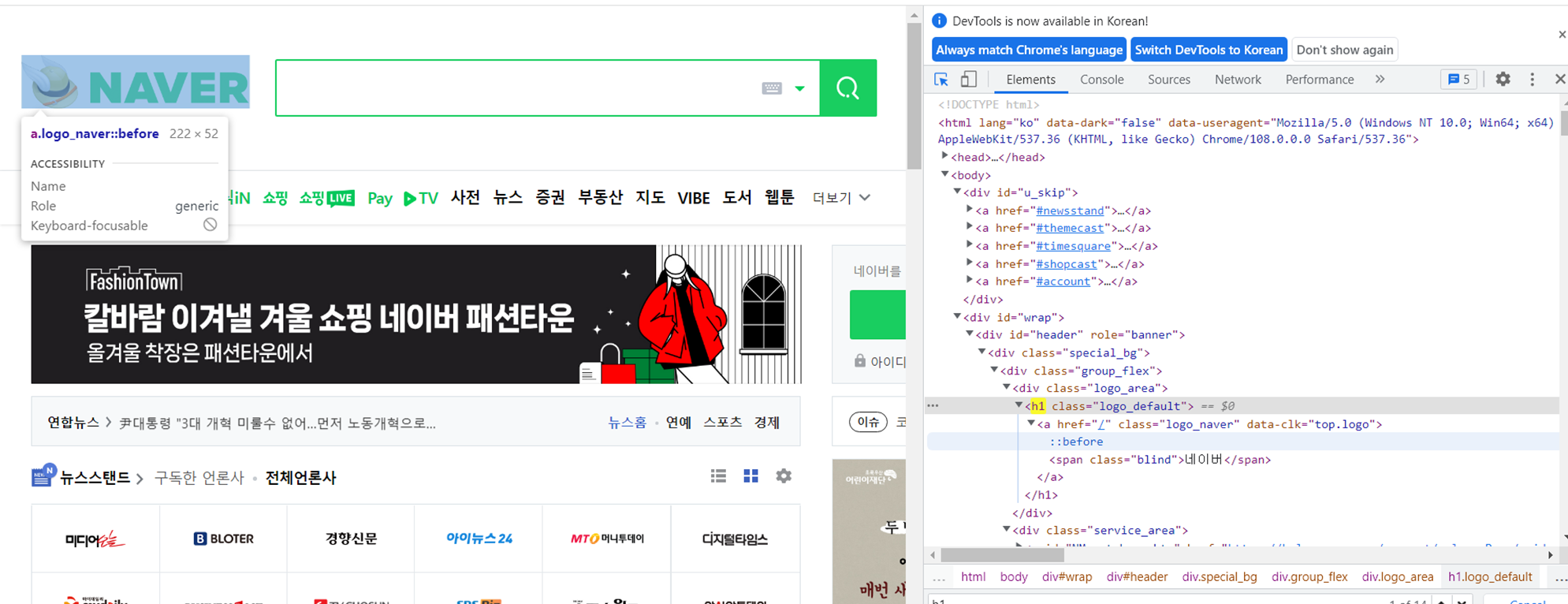1568x604 pixels.
Task: Activate the DevTools inspect element picker
Action: [941, 80]
